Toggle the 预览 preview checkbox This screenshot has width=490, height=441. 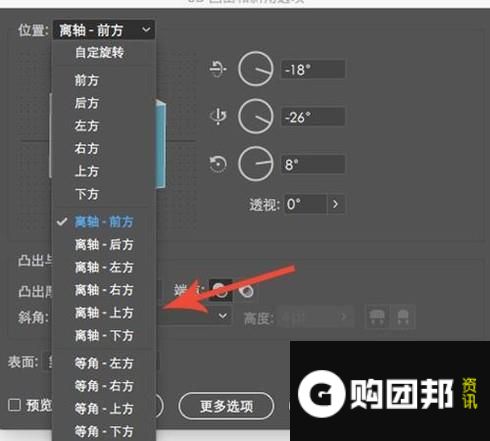[14, 405]
